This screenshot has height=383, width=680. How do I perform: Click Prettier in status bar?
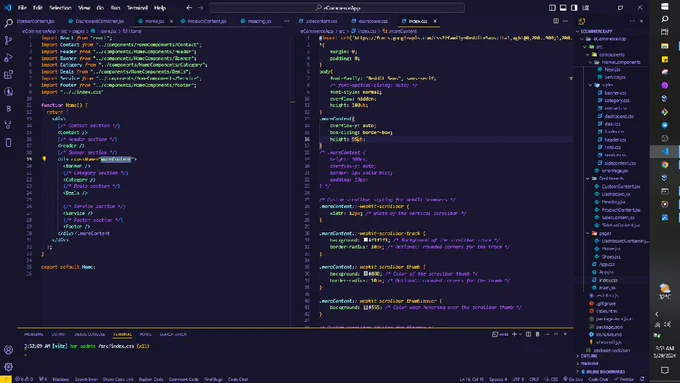click(x=624, y=379)
